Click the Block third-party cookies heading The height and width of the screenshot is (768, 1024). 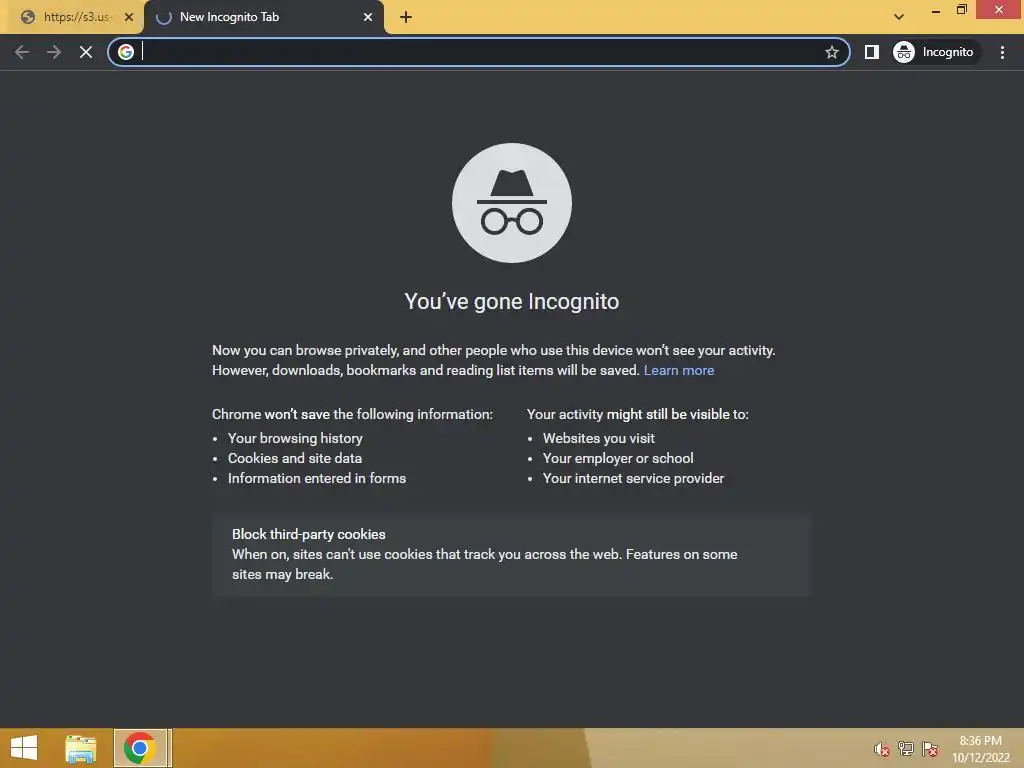point(308,534)
